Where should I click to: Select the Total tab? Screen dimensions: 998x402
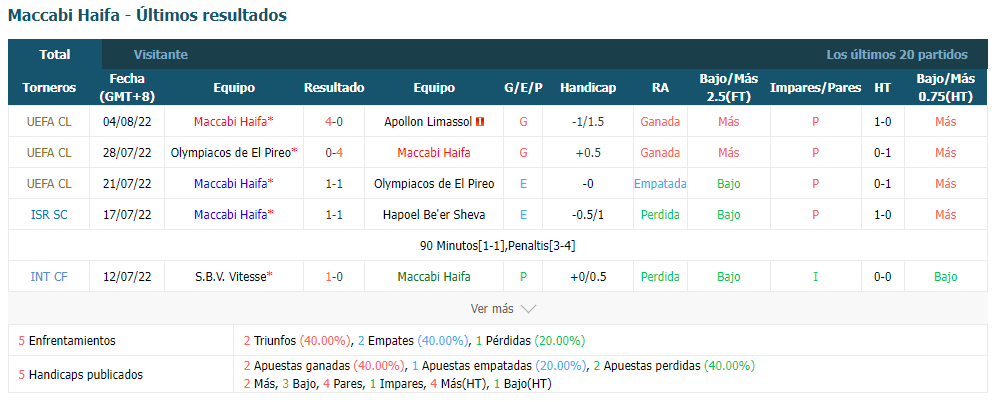click(x=55, y=55)
